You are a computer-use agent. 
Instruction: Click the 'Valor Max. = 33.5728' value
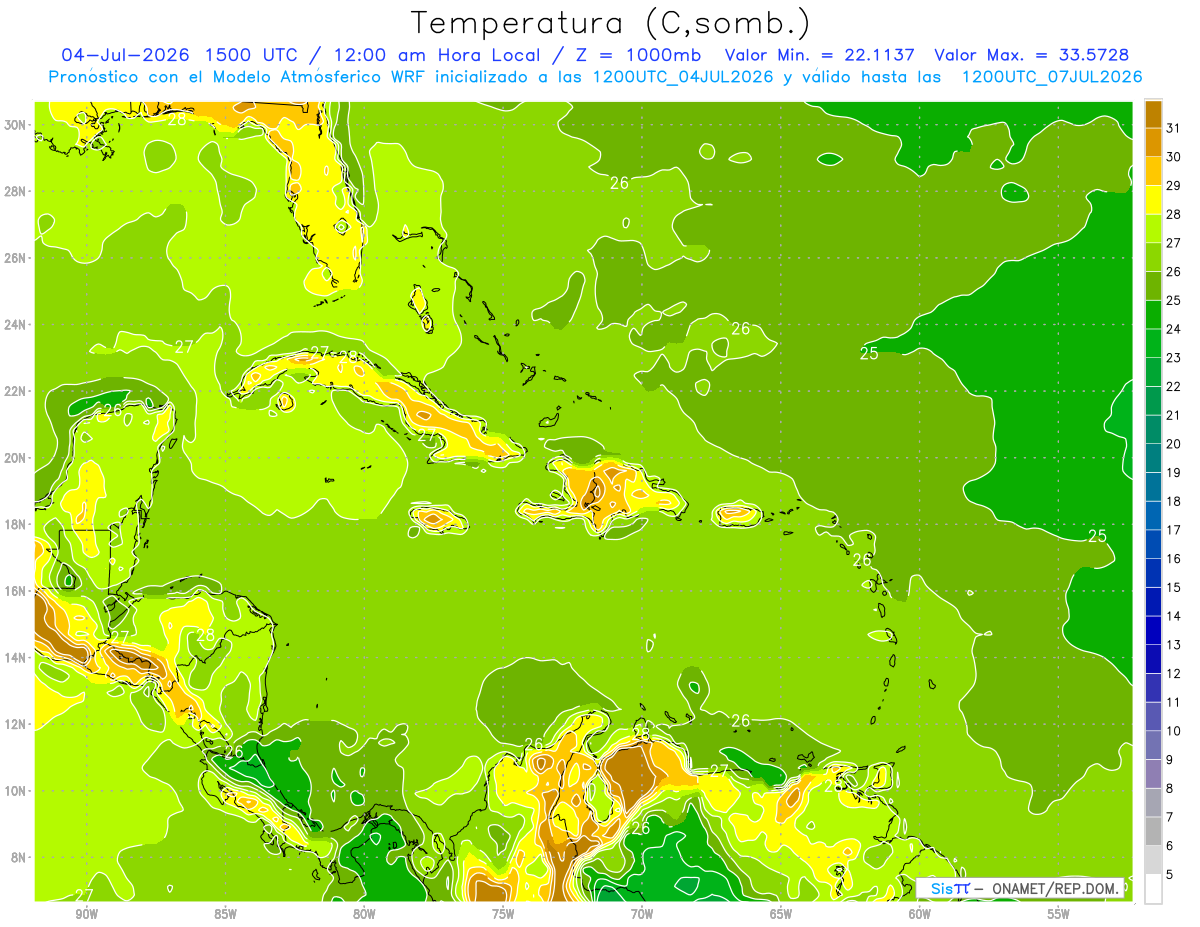(1033, 55)
